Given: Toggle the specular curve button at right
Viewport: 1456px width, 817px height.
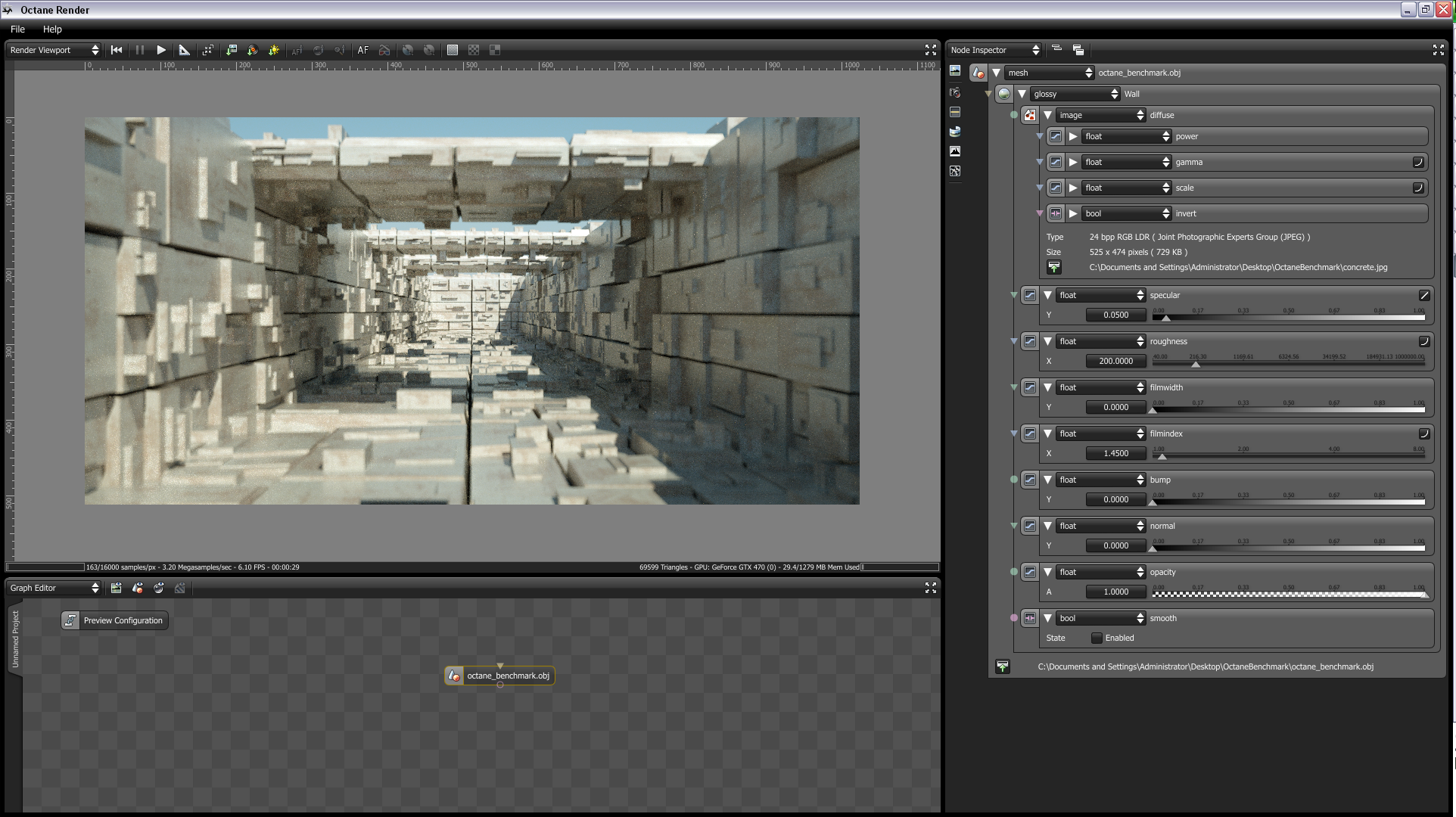Looking at the screenshot, I should pos(1423,295).
